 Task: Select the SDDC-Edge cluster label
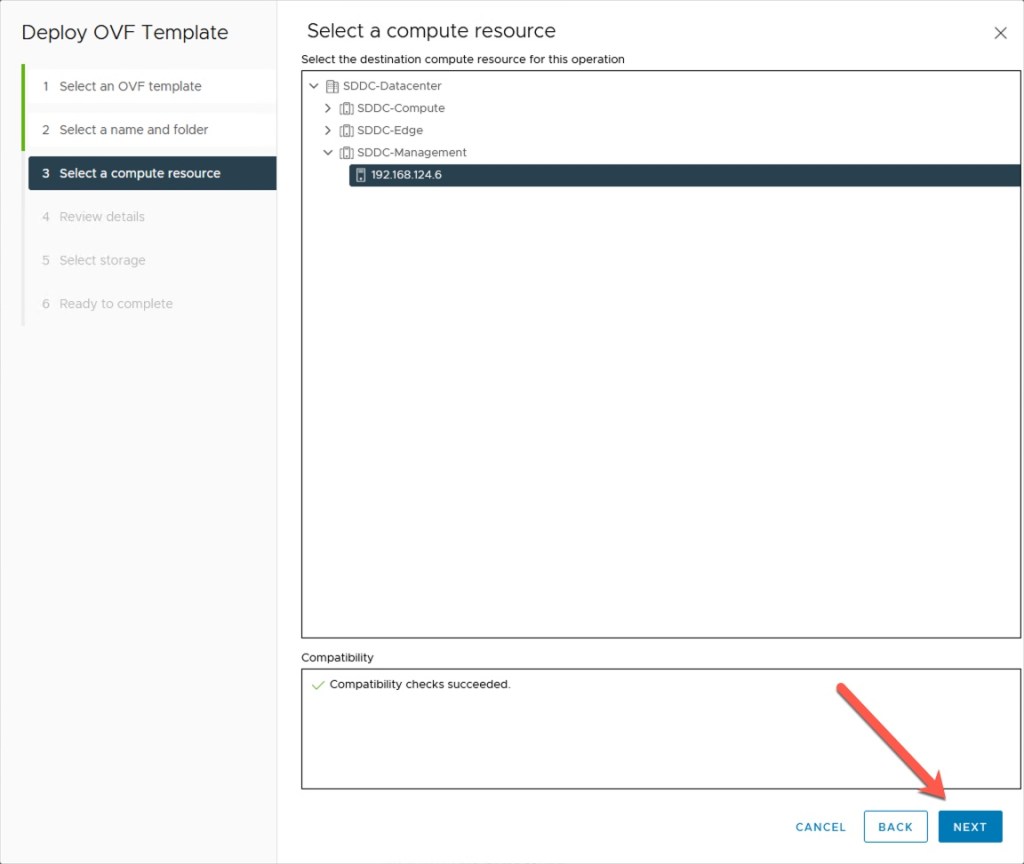coord(390,130)
